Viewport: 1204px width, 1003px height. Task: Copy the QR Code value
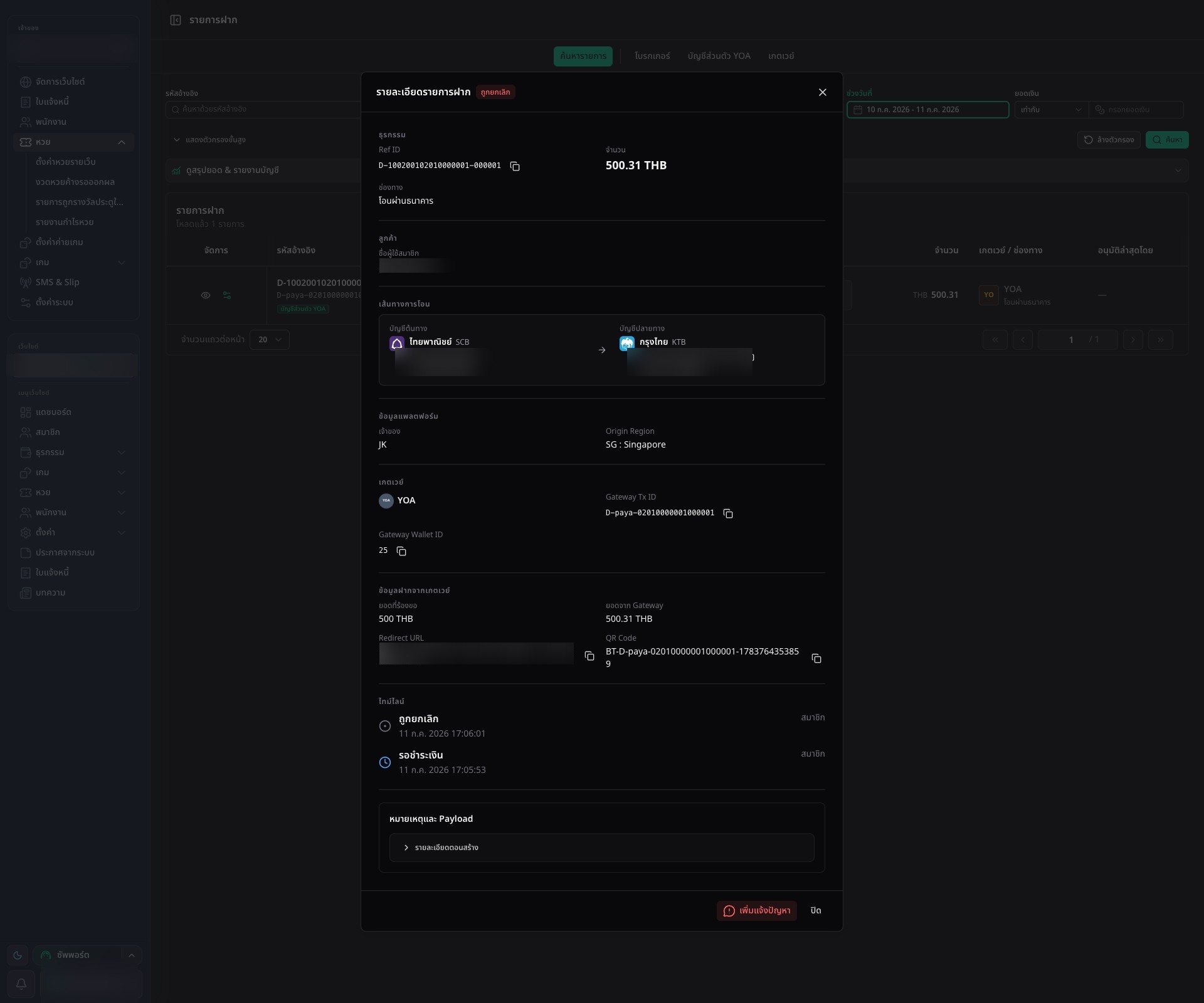[x=816, y=658]
